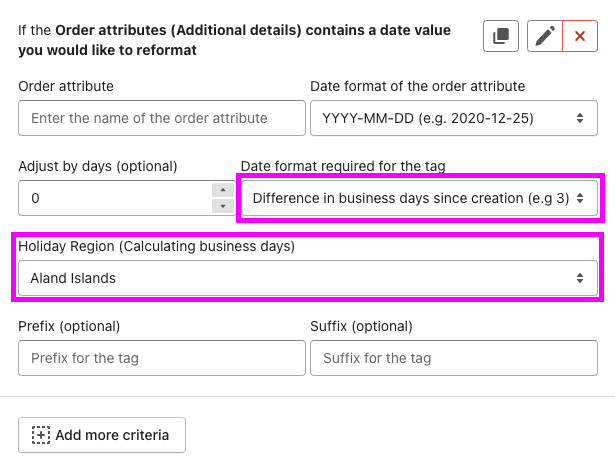Edit the criteria using the pencil icon
Image resolution: width=615 pixels, height=460 pixels.
545,36
